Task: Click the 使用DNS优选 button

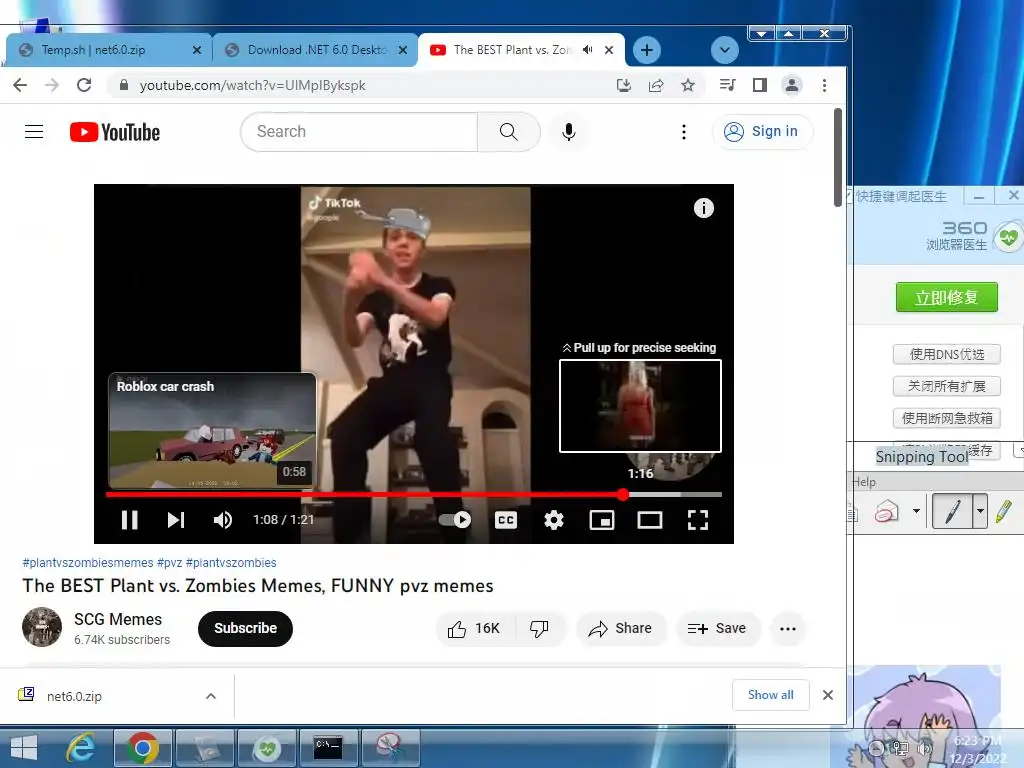Action: point(947,354)
